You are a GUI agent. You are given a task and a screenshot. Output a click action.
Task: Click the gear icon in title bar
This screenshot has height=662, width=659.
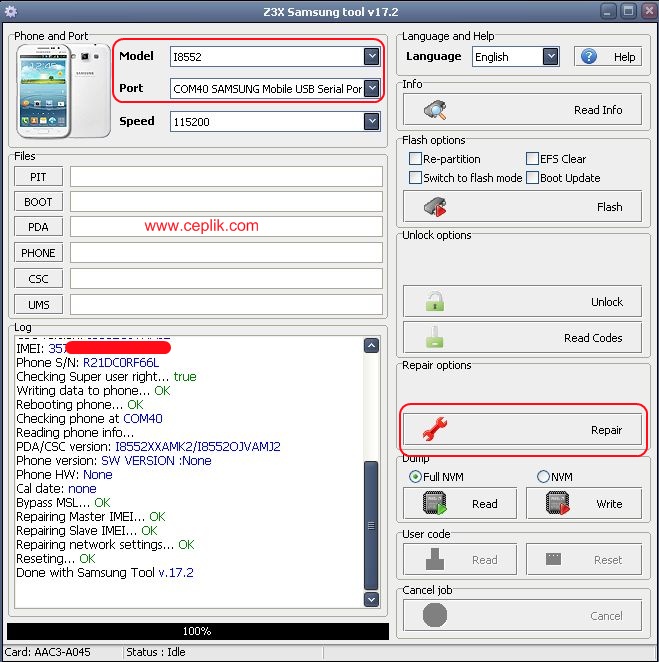click(x=11, y=11)
